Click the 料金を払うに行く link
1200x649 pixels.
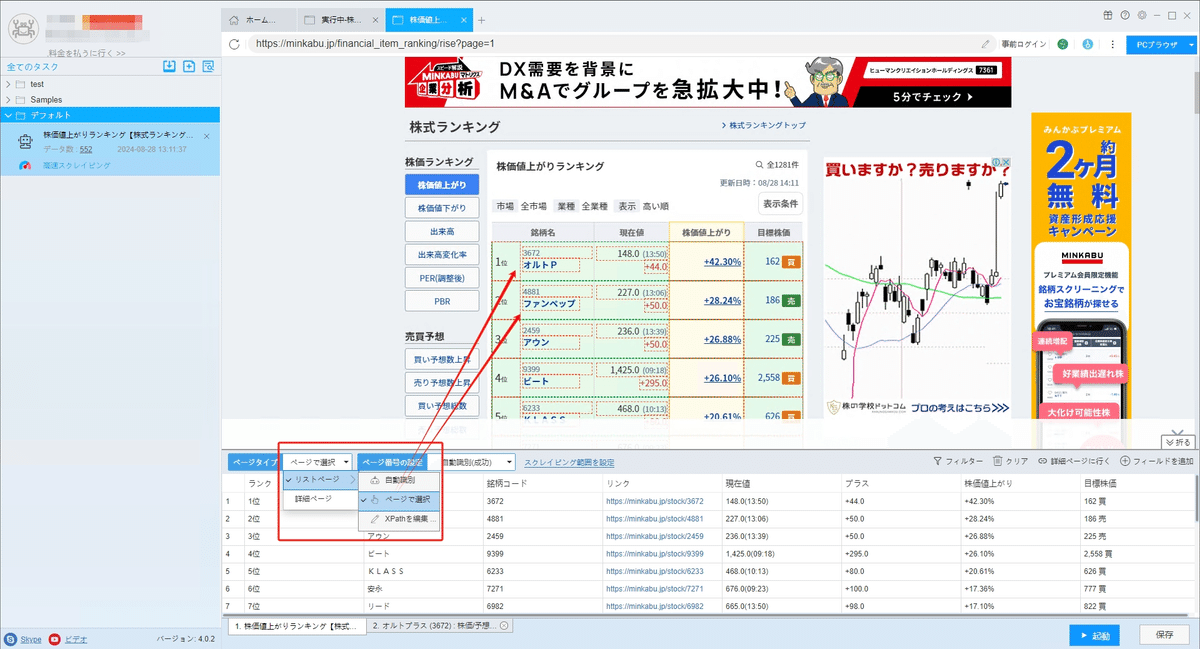click(x=87, y=53)
